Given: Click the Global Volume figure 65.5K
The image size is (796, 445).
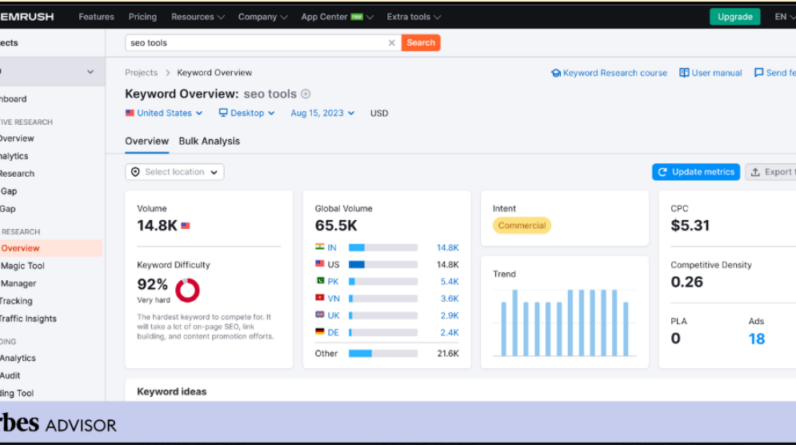Looking at the screenshot, I should pyautogui.click(x=336, y=225).
